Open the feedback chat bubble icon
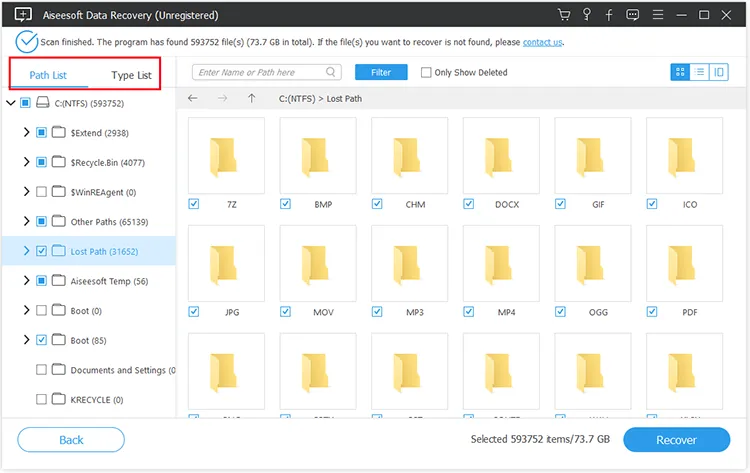The height and width of the screenshot is (473, 750). click(x=632, y=15)
